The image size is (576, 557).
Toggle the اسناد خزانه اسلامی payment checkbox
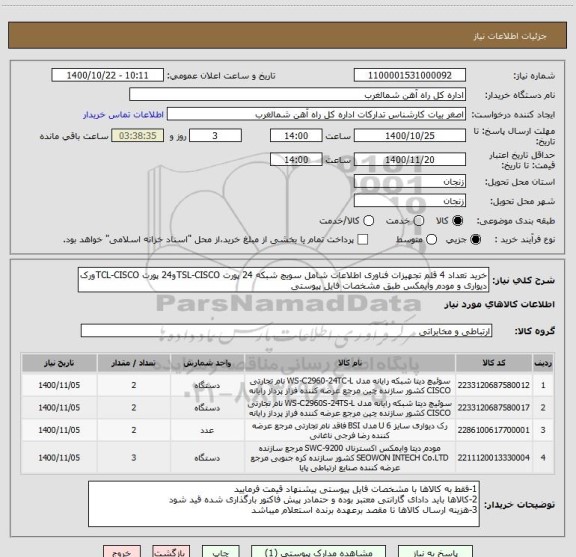(x=363, y=240)
